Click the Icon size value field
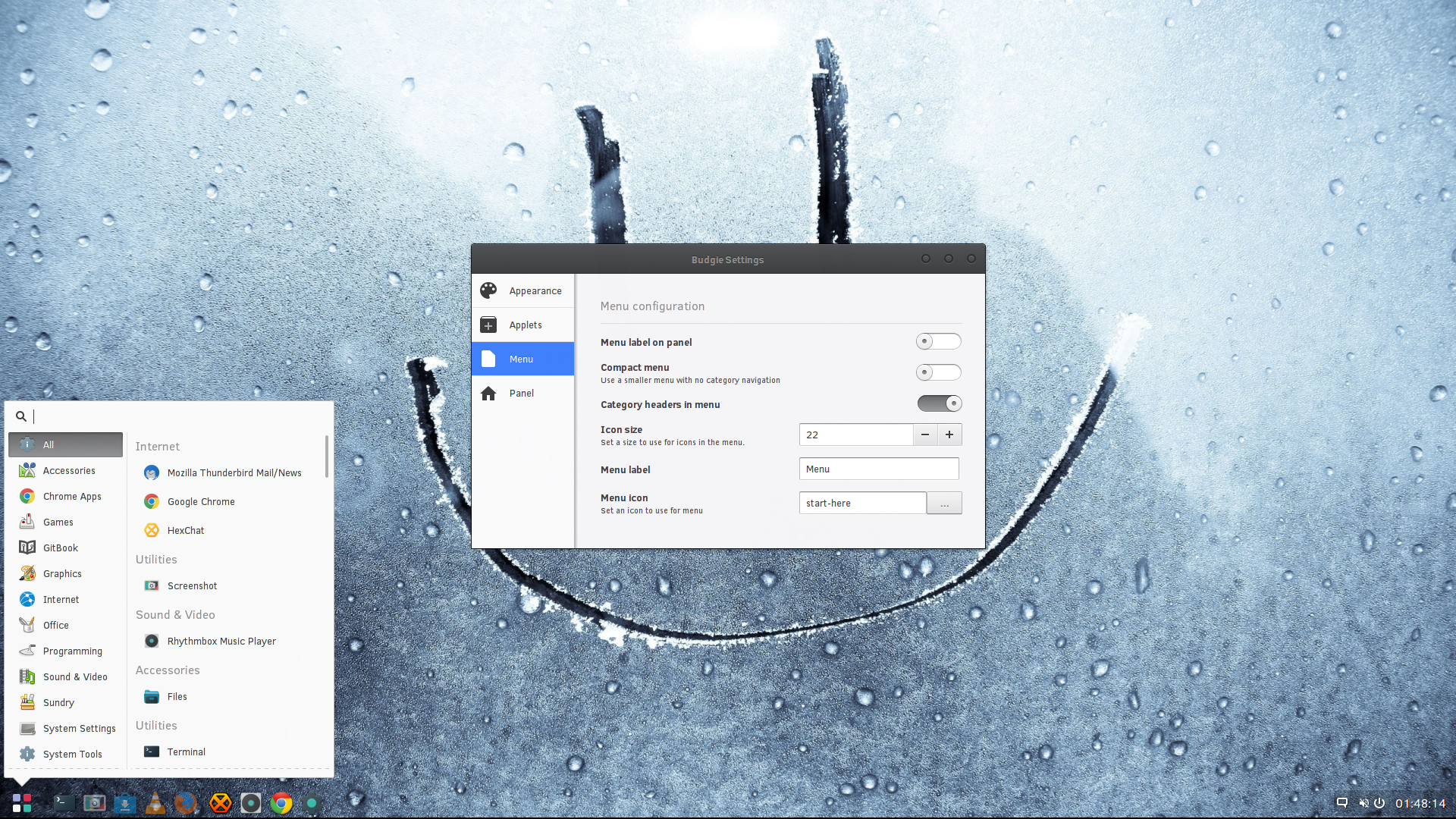1456x819 pixels. pos(856,435)
